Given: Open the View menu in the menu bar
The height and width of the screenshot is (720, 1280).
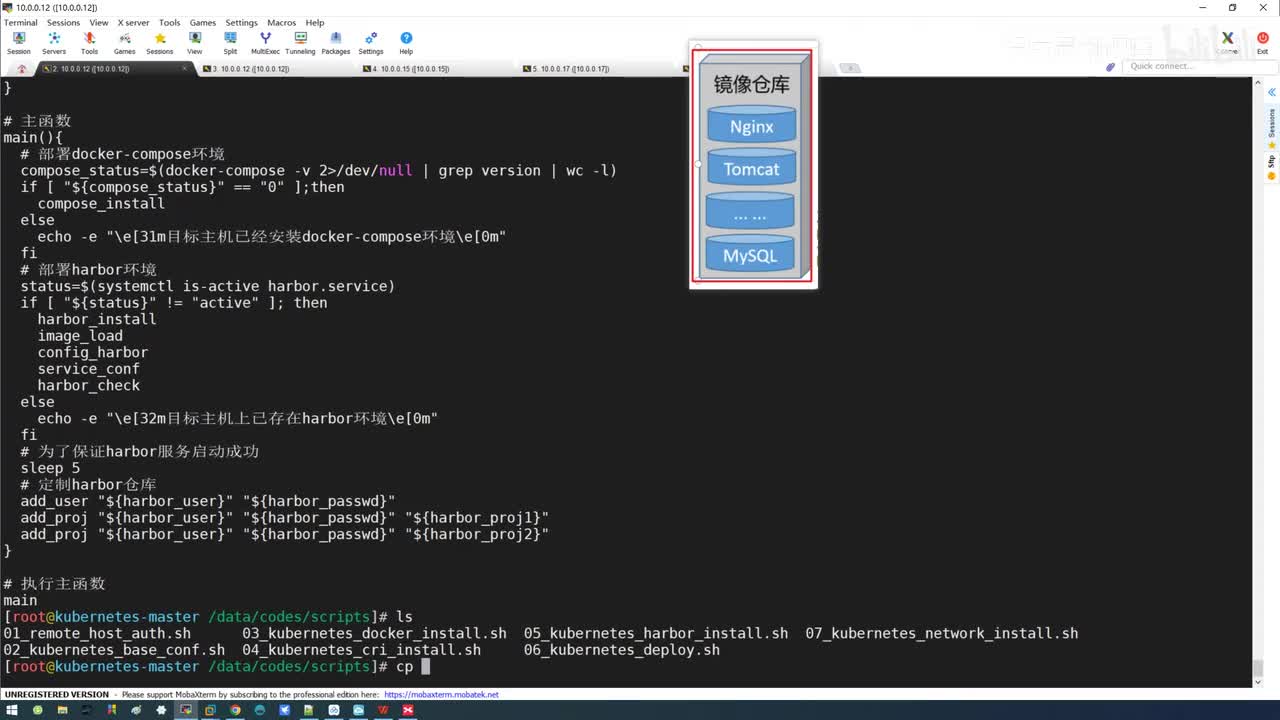Looking at the screenshot, I should [99, 22].
